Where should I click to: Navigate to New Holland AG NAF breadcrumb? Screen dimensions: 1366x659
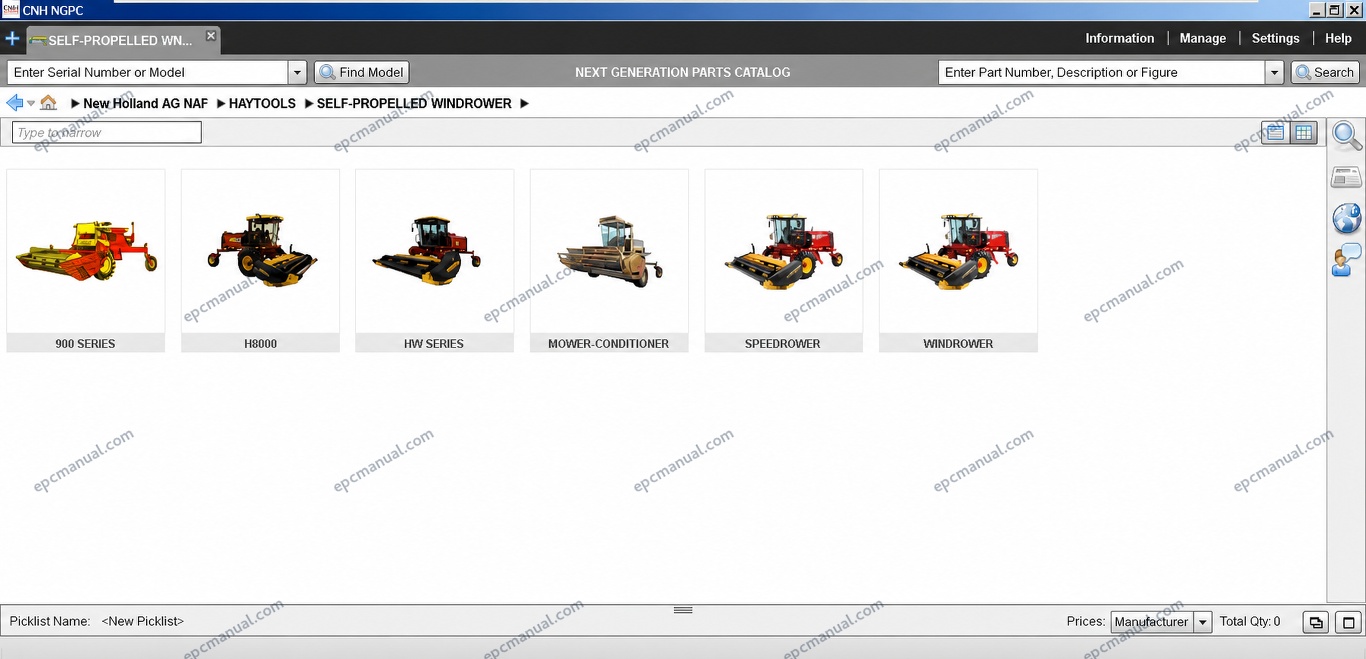click(145, 103)
